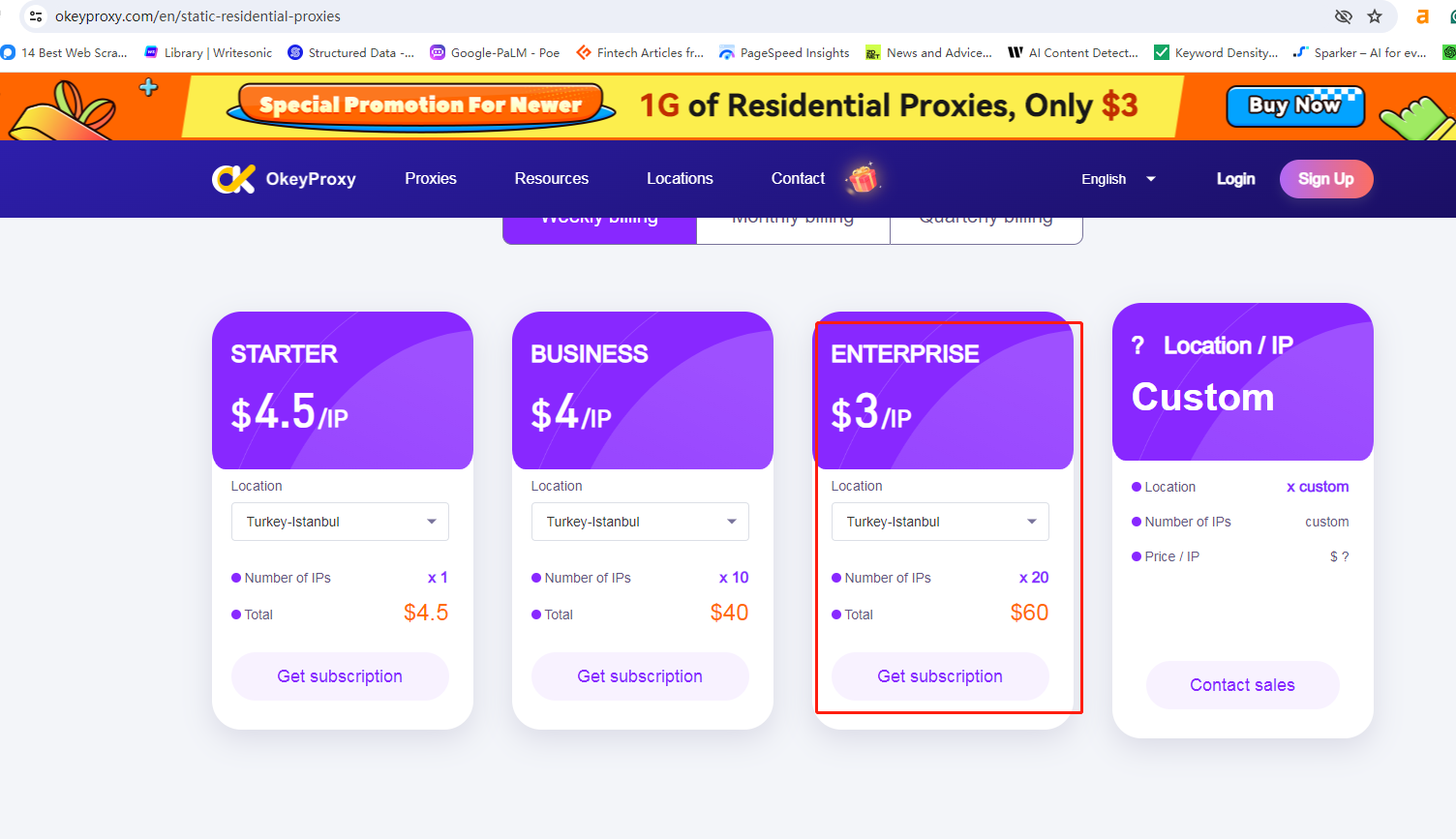This screenshot has width=1456, height=839.
Task: Click the 'x custom' location value
Action: pos(1318,487)
